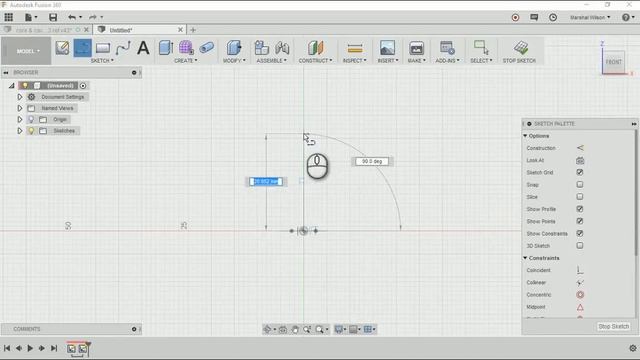The height and width of the screenshot is (360, 640).
Task: Open the comments notification icon
Action: click(x=534, y=17)
